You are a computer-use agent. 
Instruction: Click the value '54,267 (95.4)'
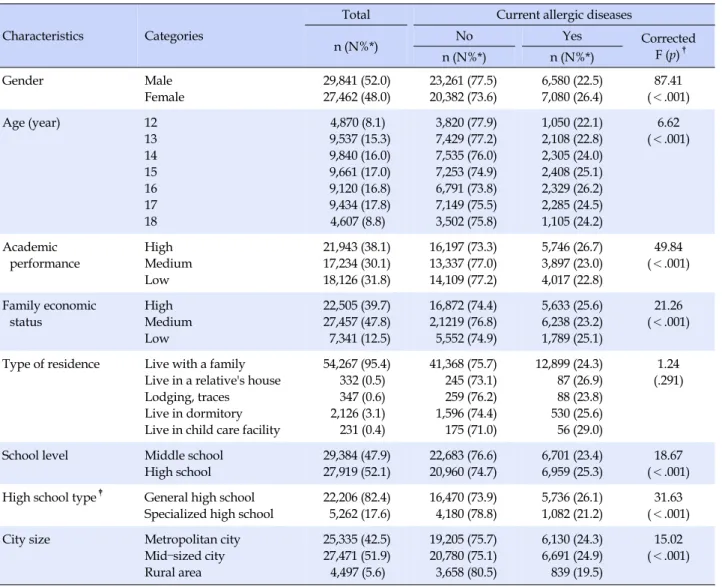(356, 364)
